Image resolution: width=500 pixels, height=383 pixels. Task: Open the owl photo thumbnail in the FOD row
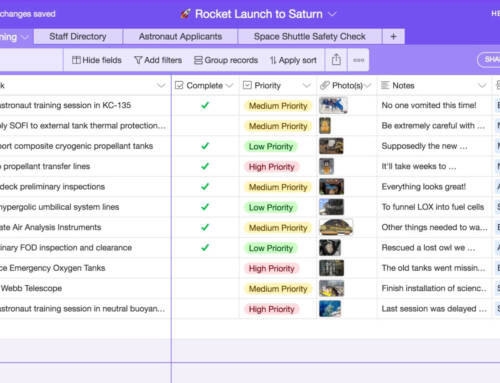click(x=330, y=248)
